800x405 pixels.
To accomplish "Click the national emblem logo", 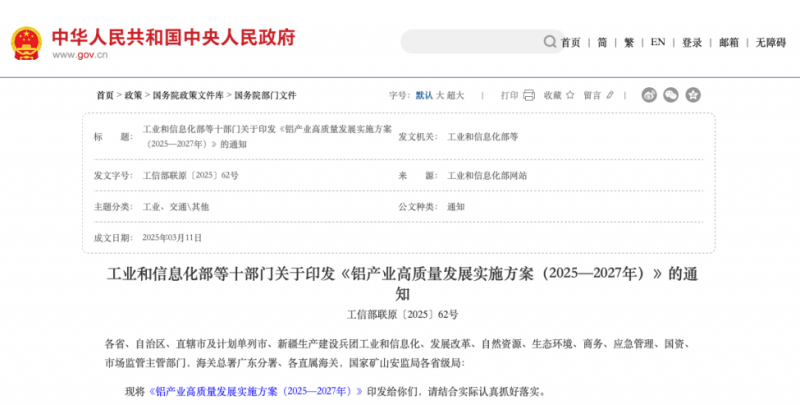I will coord(26,43).
